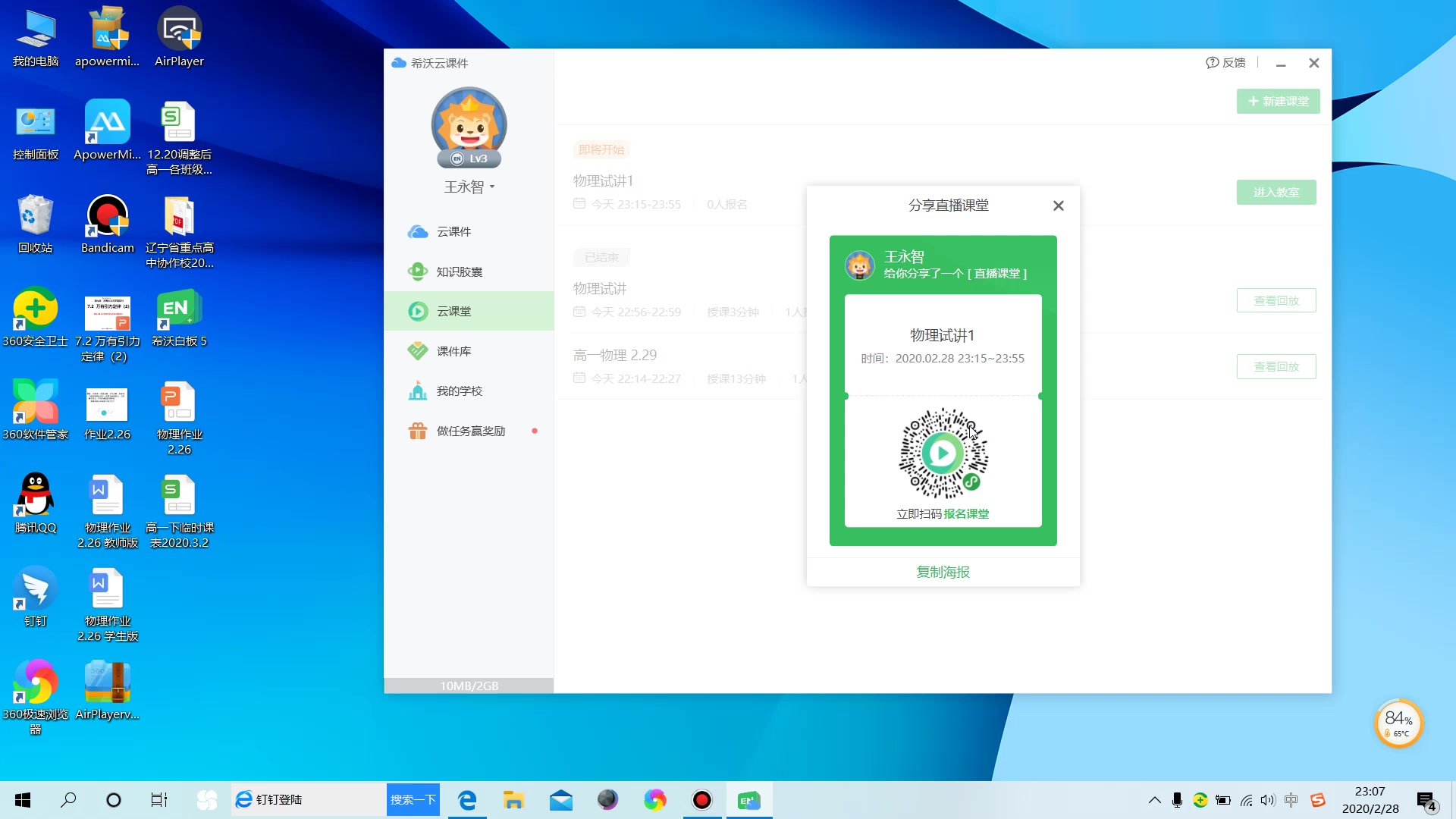This screenshot has width=1456, height=819.
Task: Open the Mail app from taskbar
Action: (x=561, y=800)
